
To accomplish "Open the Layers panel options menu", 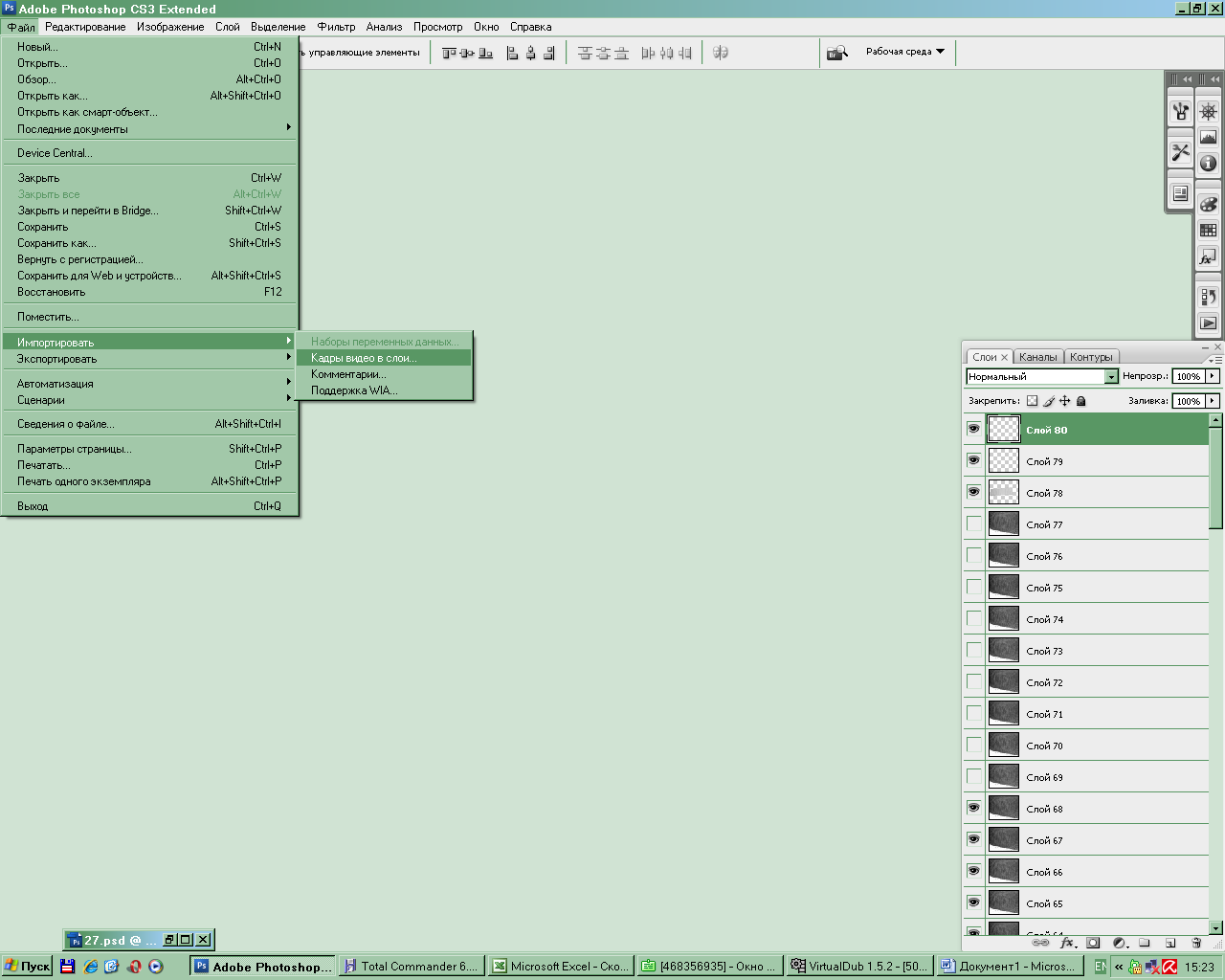I will [1214, 359].
